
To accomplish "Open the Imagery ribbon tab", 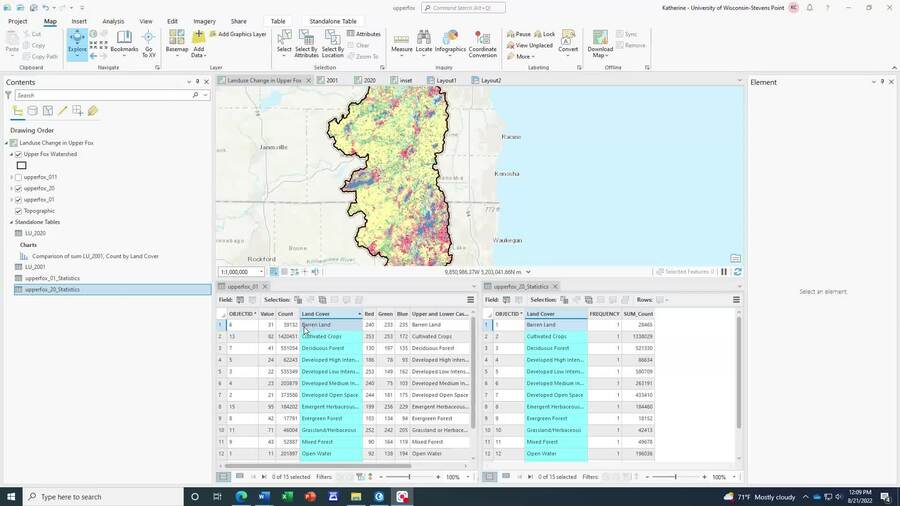I will (x=204, y=21).
